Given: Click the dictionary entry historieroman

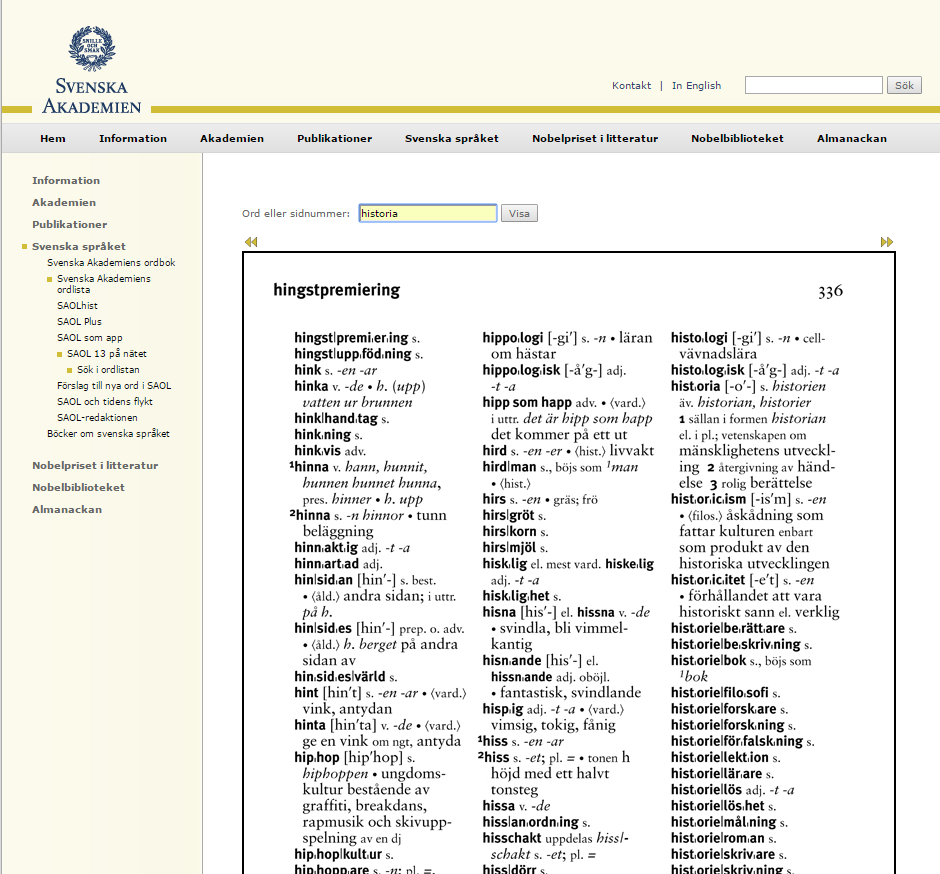Looking at the screenshot, I should point(718,838).
